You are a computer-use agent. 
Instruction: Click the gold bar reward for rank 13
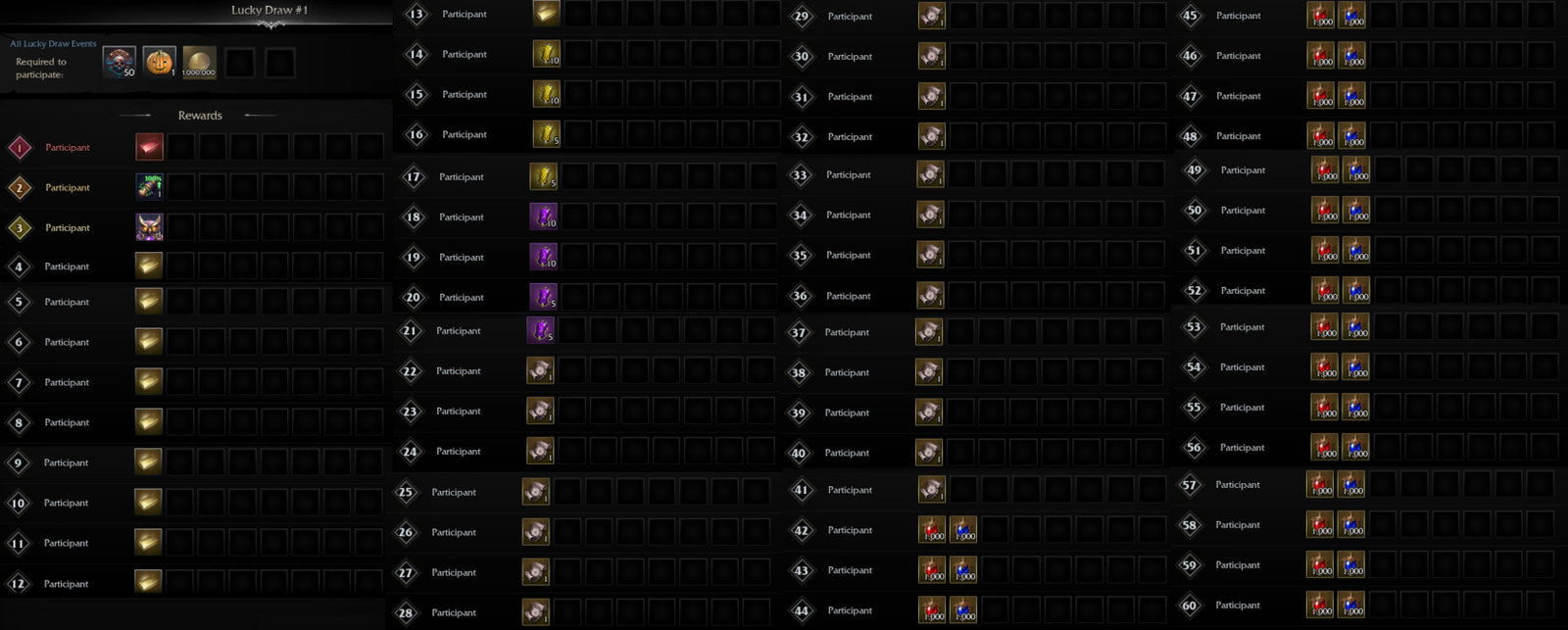tap(547, 14)
